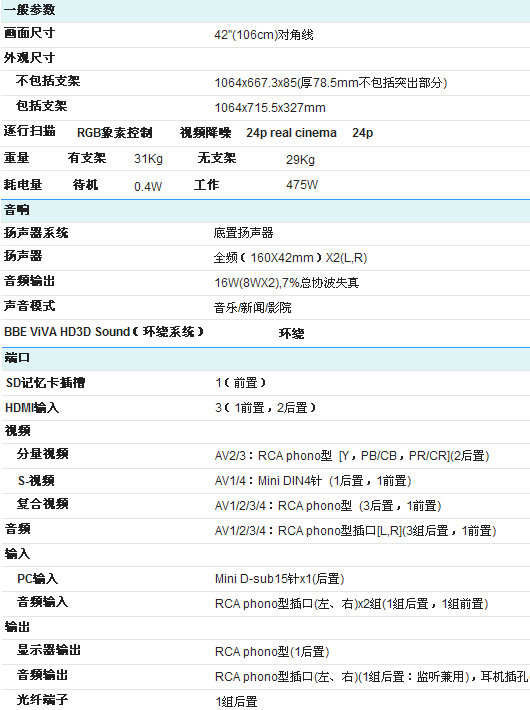Click the 475W power consumption value

click(x=302, y=185)
